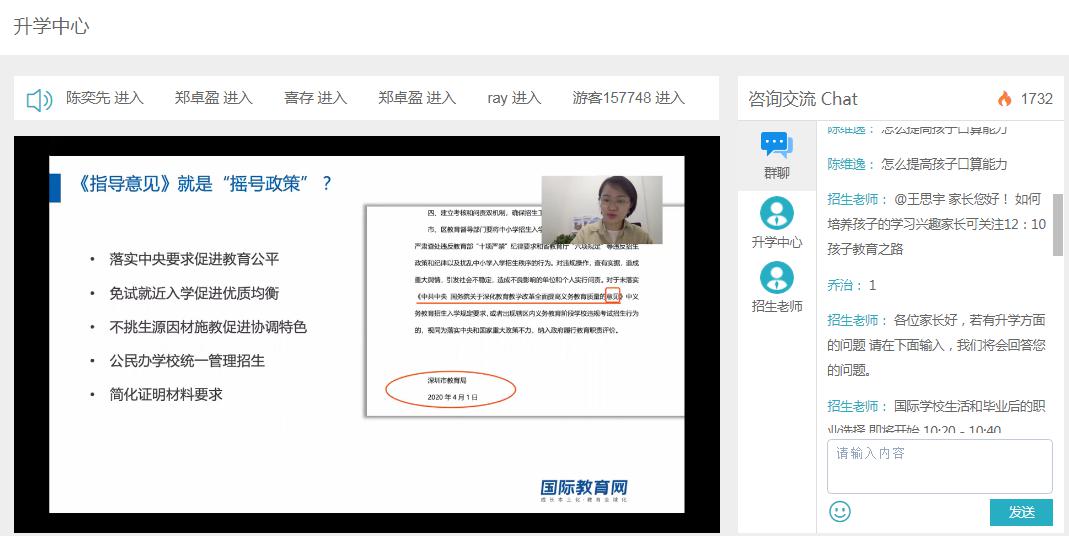The image size is (1069, 536).
Task: Click the 发送 send button
Action: click(x=1021, y=512)
